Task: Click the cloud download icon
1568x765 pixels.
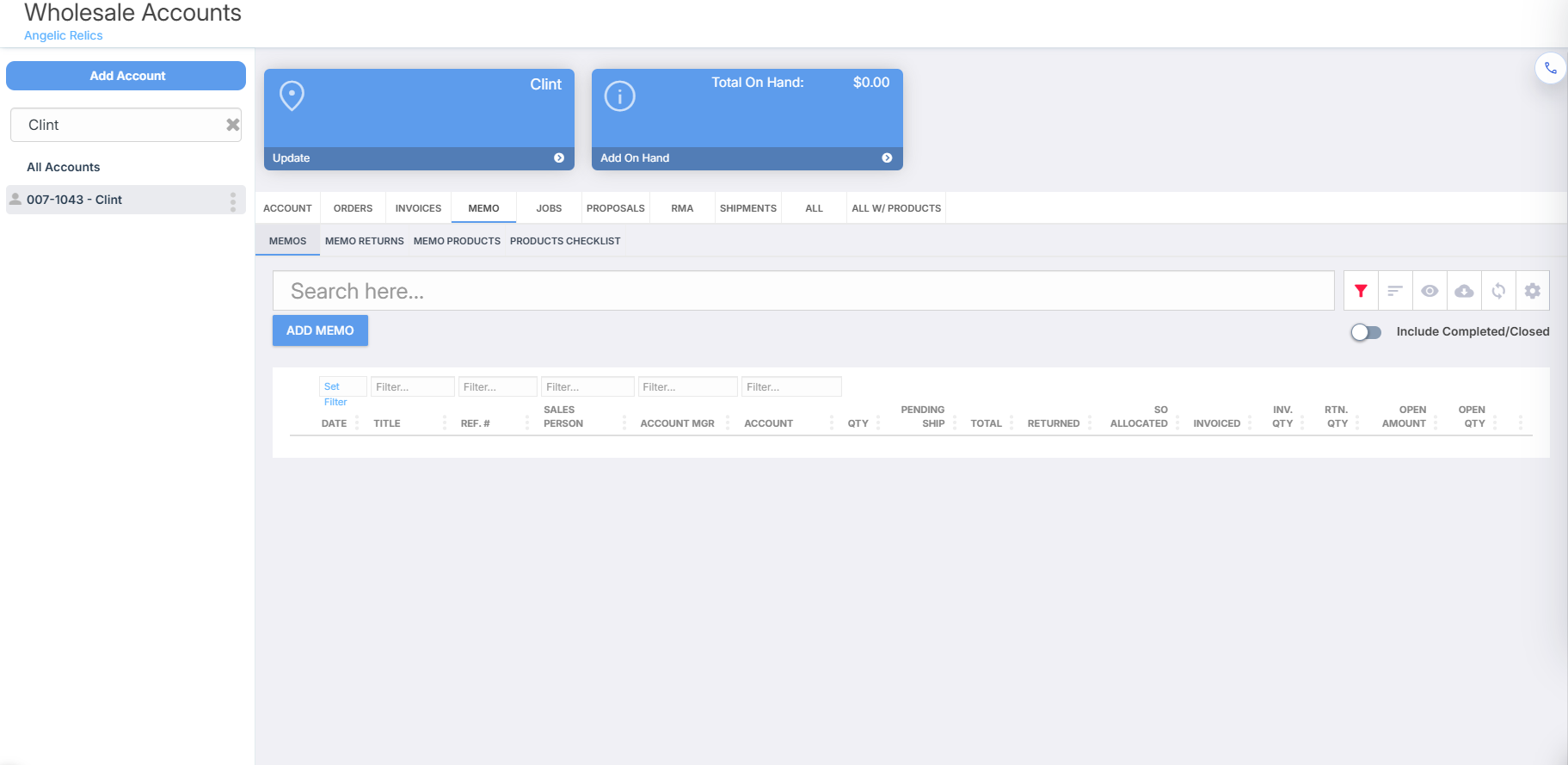Action: pos(1464,291)
